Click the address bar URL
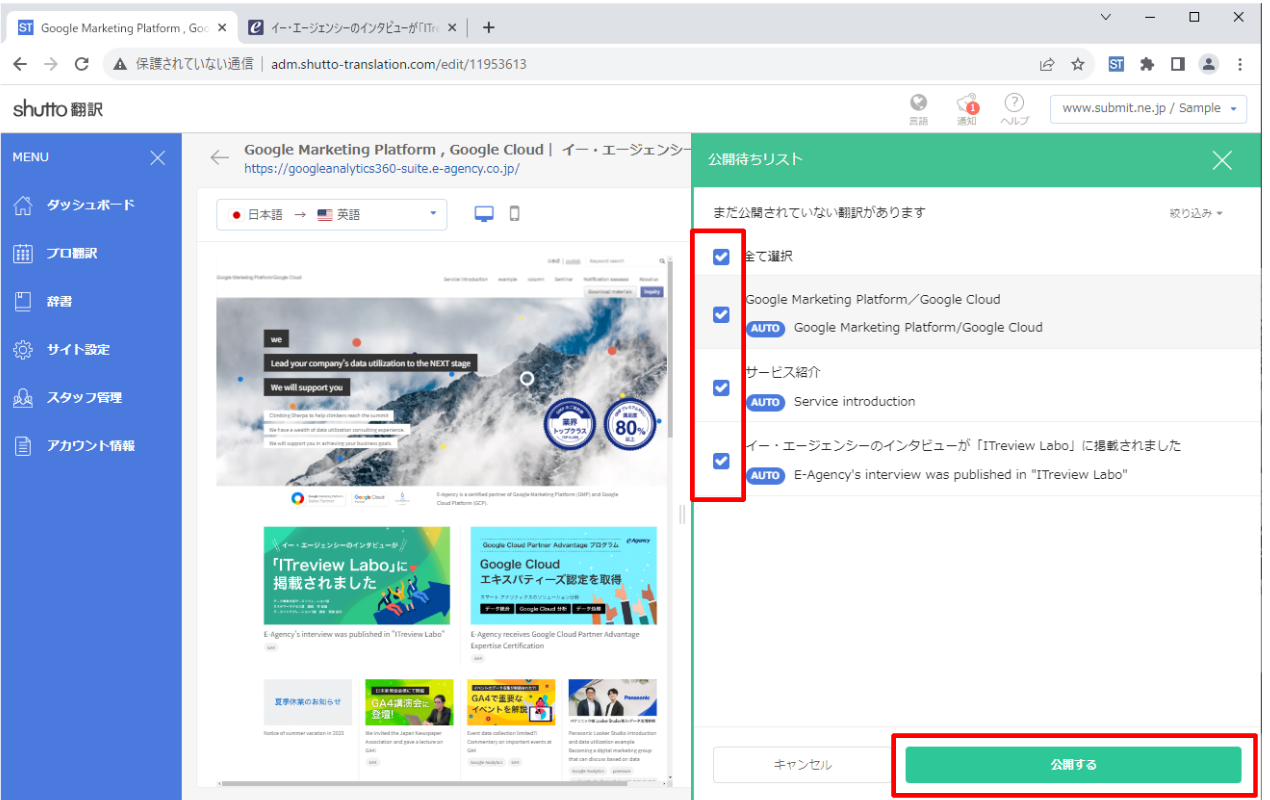Viewport: 1270px width, 800px height. (x=398, y=64)
